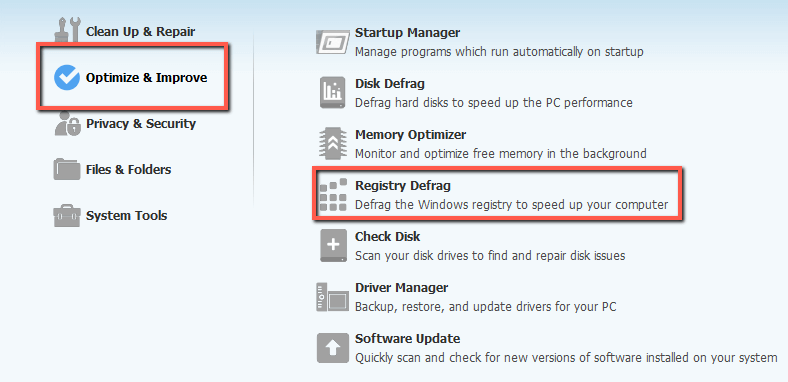Open the Software Update description text
788x382 pixels.
(x=566, y=358)
